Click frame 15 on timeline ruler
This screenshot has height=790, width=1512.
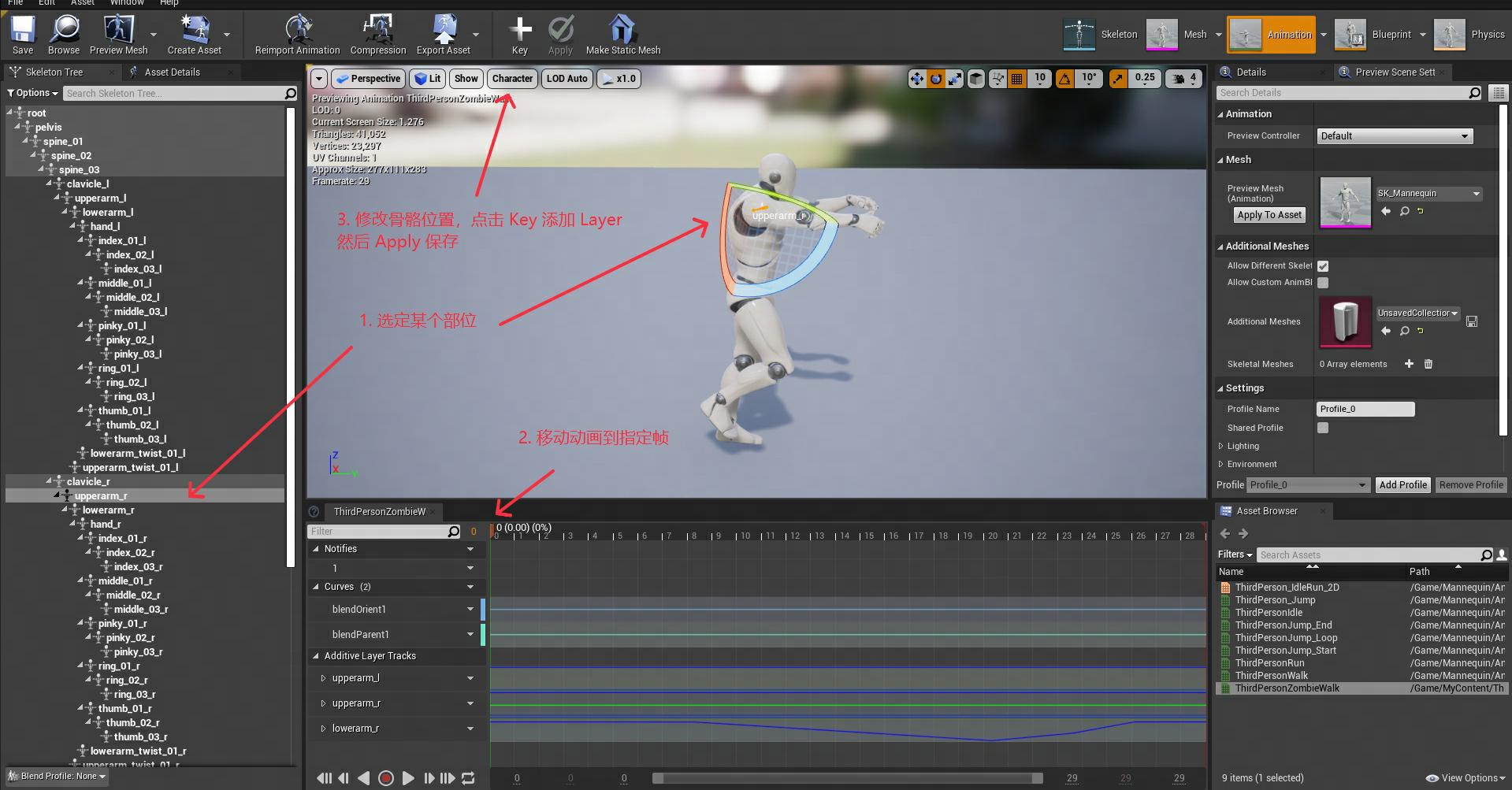(x=867, y=536)
